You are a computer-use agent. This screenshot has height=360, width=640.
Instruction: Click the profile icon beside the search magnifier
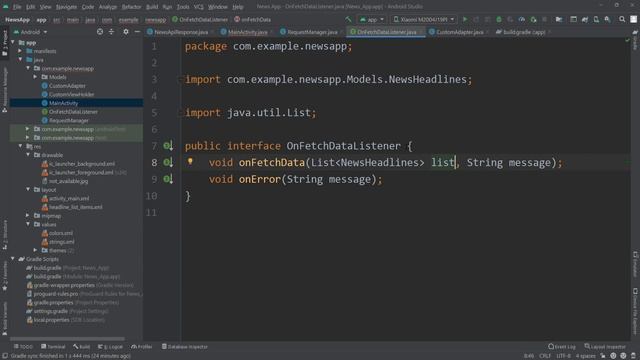click(x=633, y=19)
